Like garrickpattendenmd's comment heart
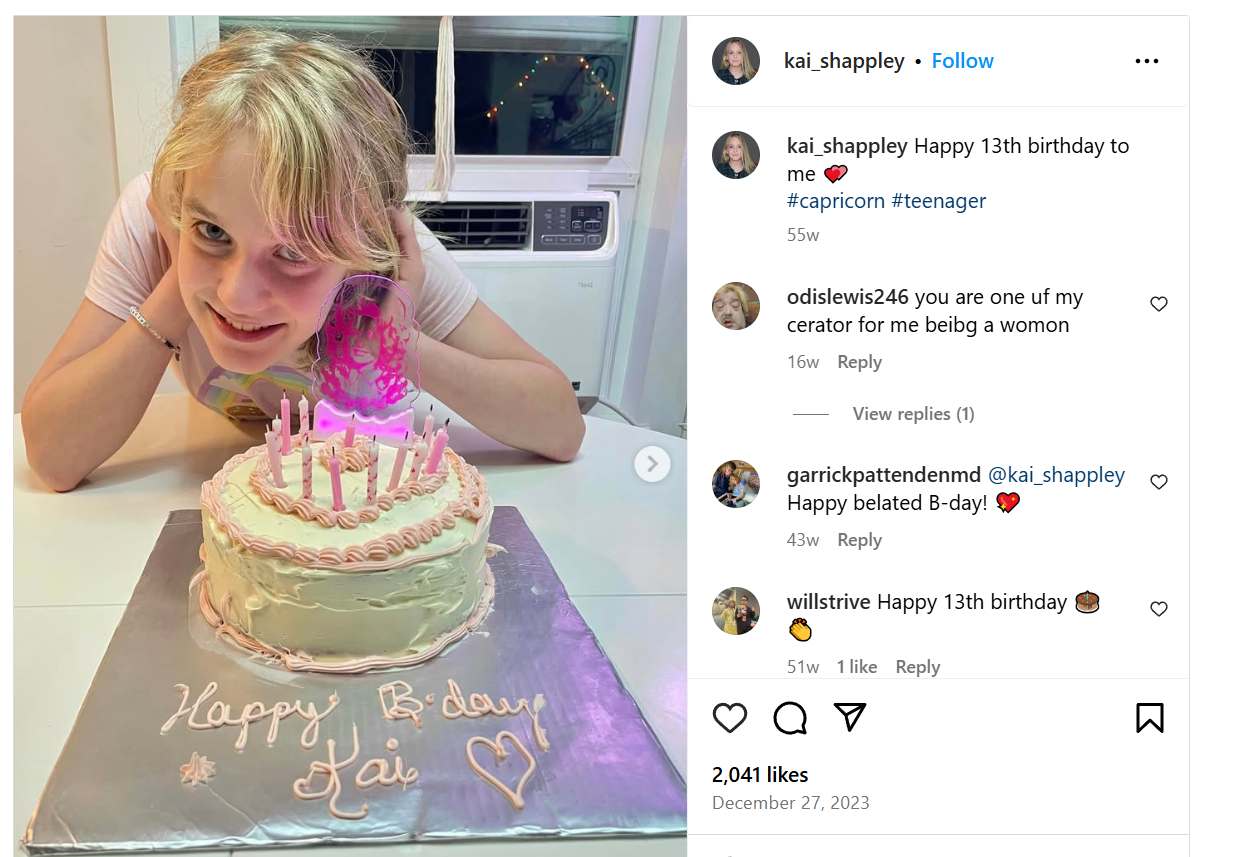1244x857 pixels. click(x=1159, y=482)
